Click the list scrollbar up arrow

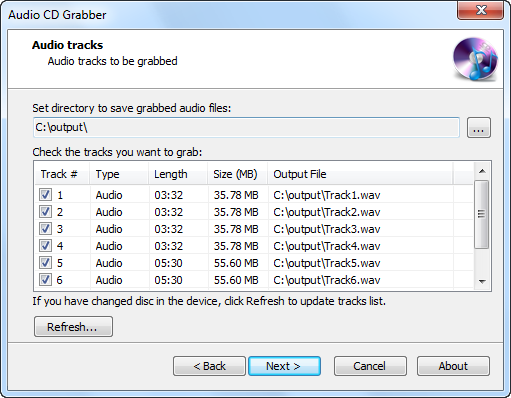482,171
